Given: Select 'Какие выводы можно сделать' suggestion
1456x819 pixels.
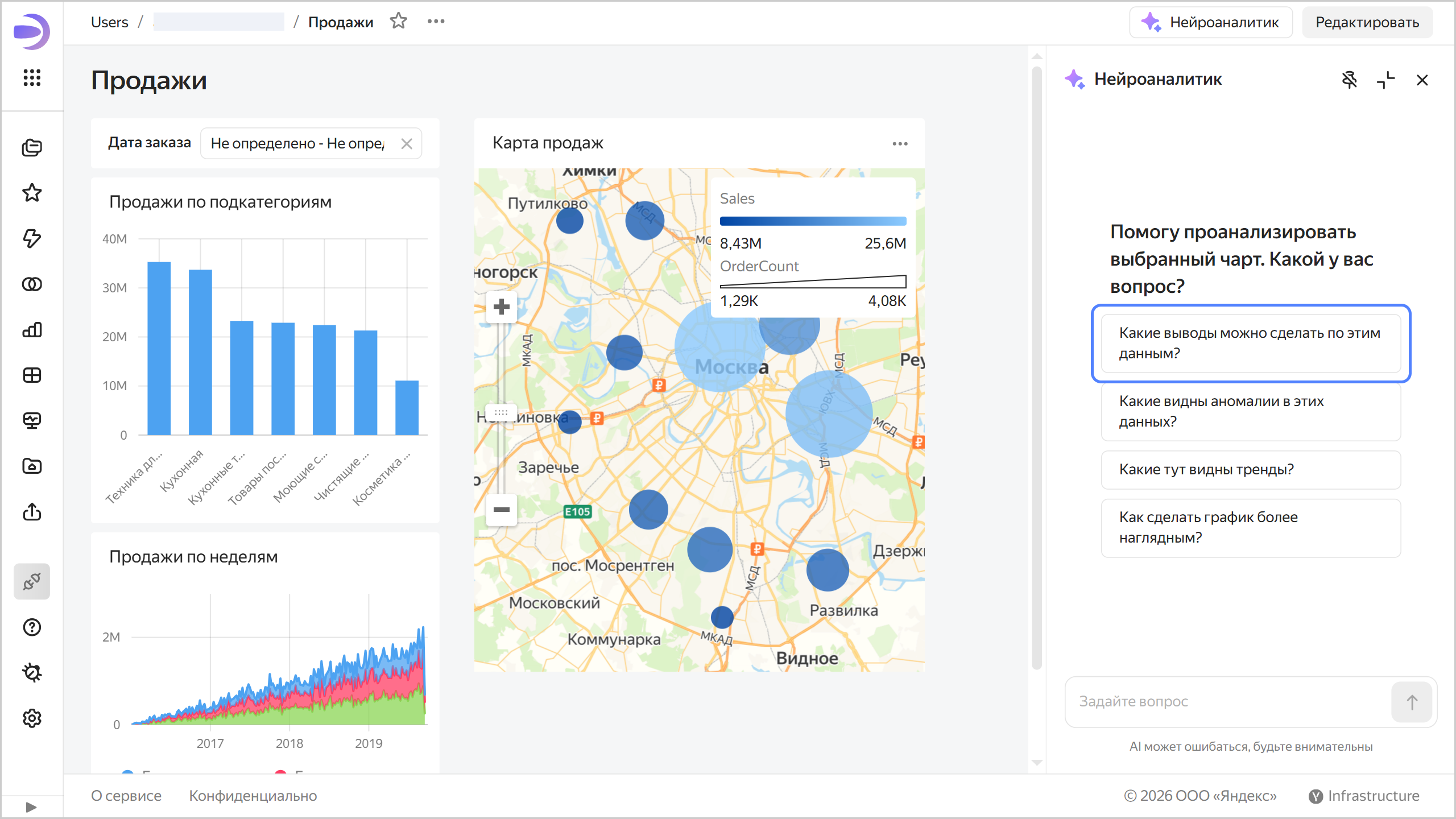Looking at the screenshot, I should coord(1251,344).
